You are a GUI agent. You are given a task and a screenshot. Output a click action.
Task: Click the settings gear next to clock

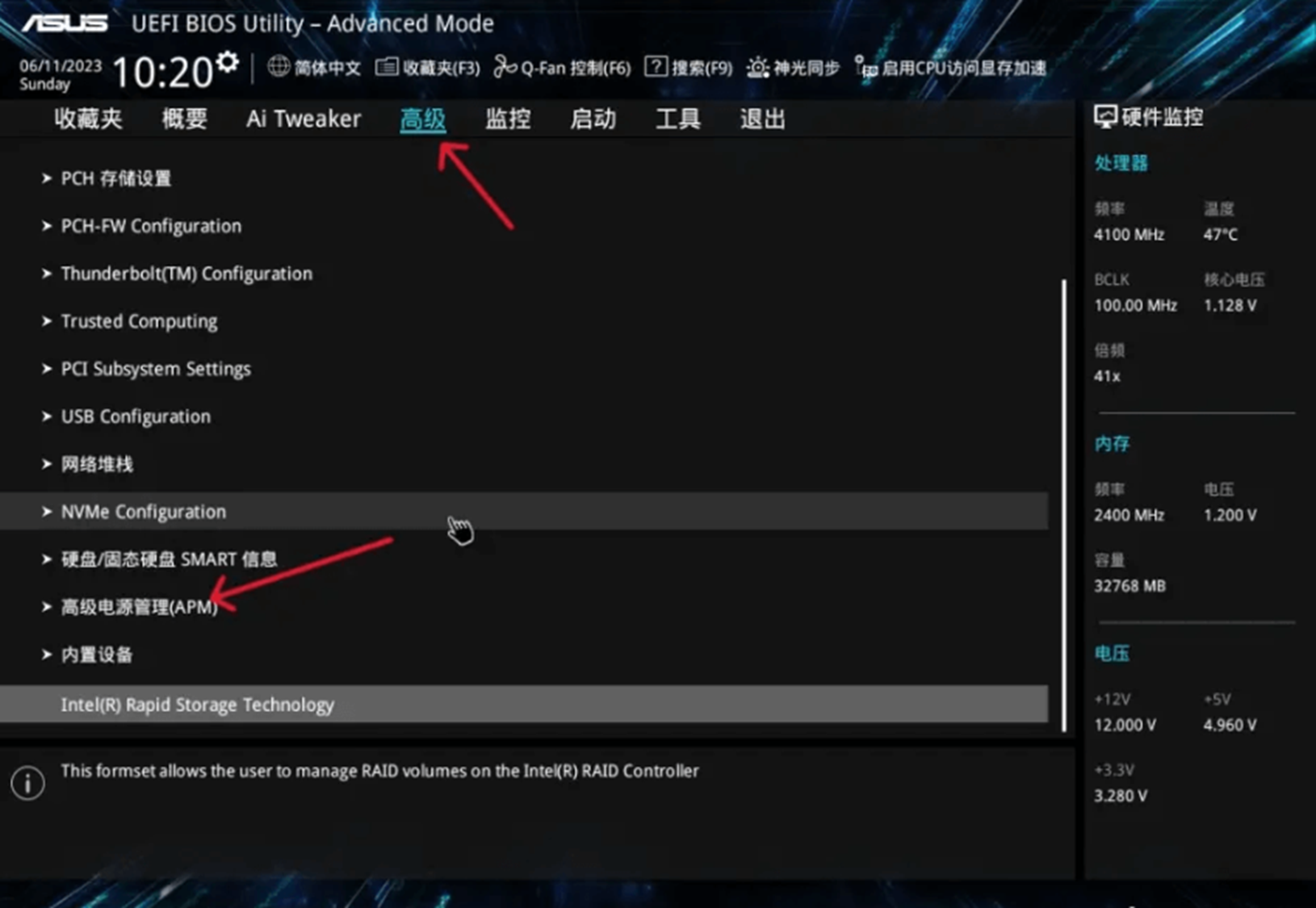[228, 62]
